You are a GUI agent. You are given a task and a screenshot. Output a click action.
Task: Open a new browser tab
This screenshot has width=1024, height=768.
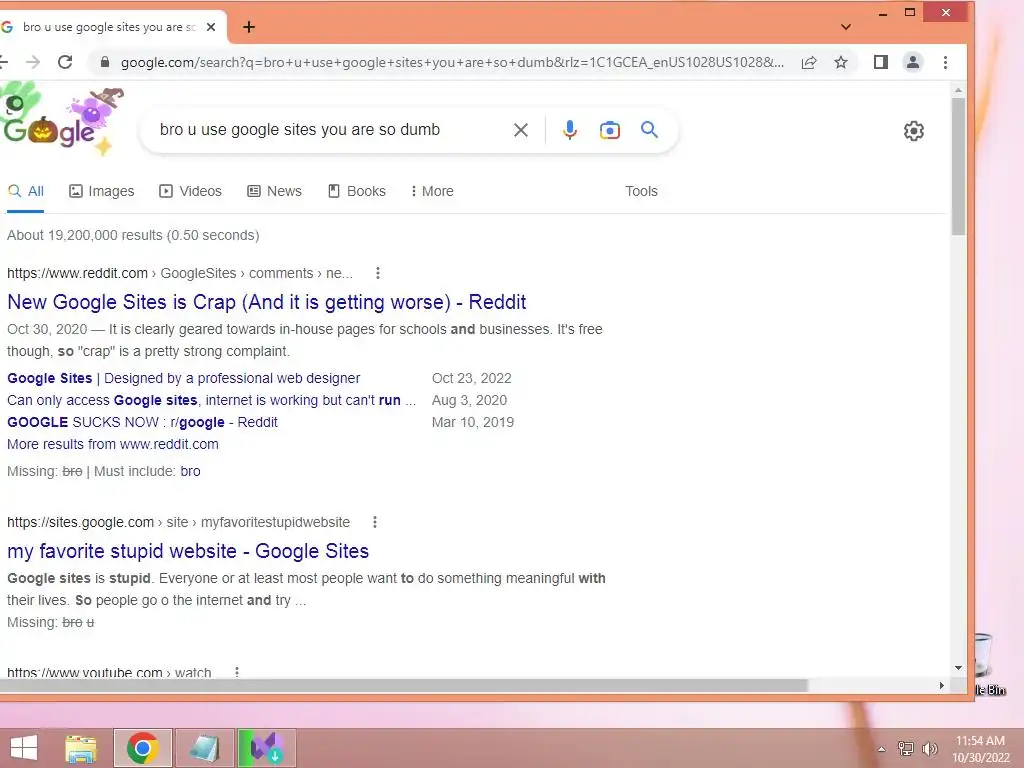pos(249,27)
